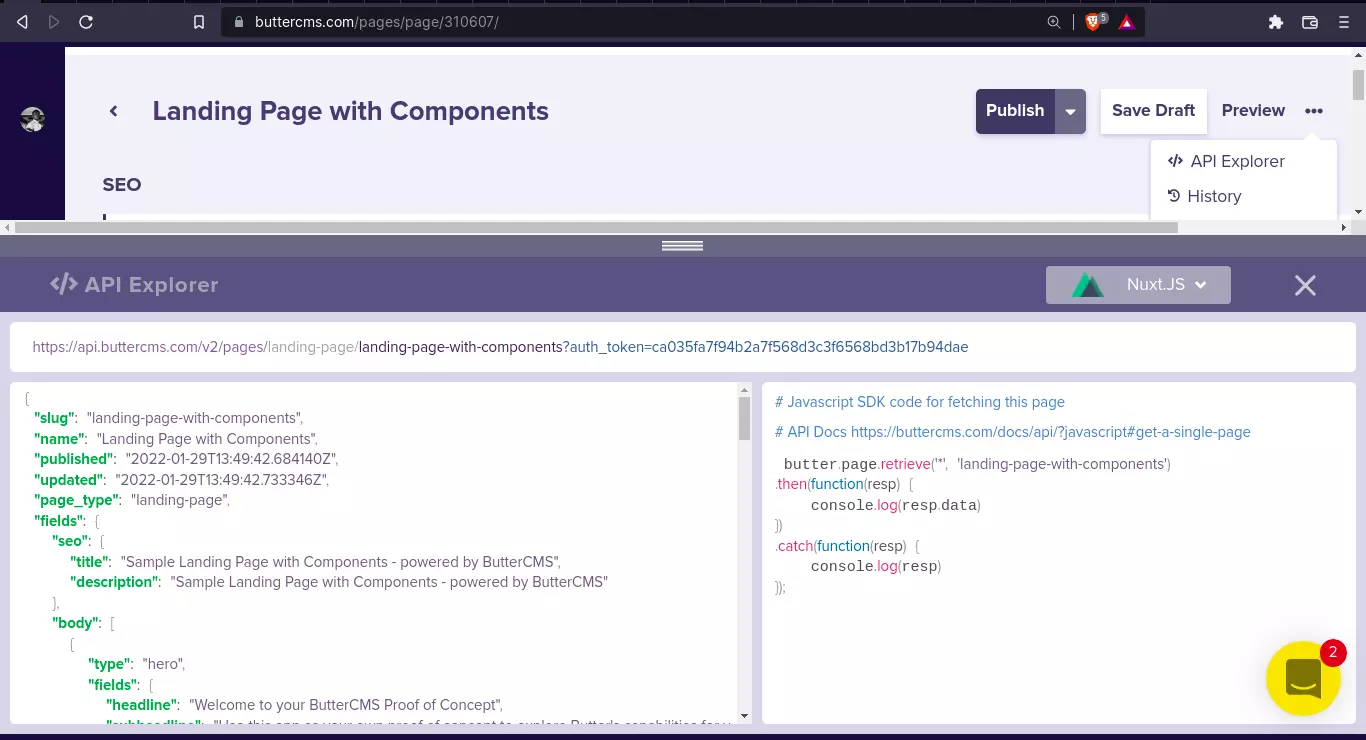Click the "page_type" key in JSON

[x=78, y=500]
